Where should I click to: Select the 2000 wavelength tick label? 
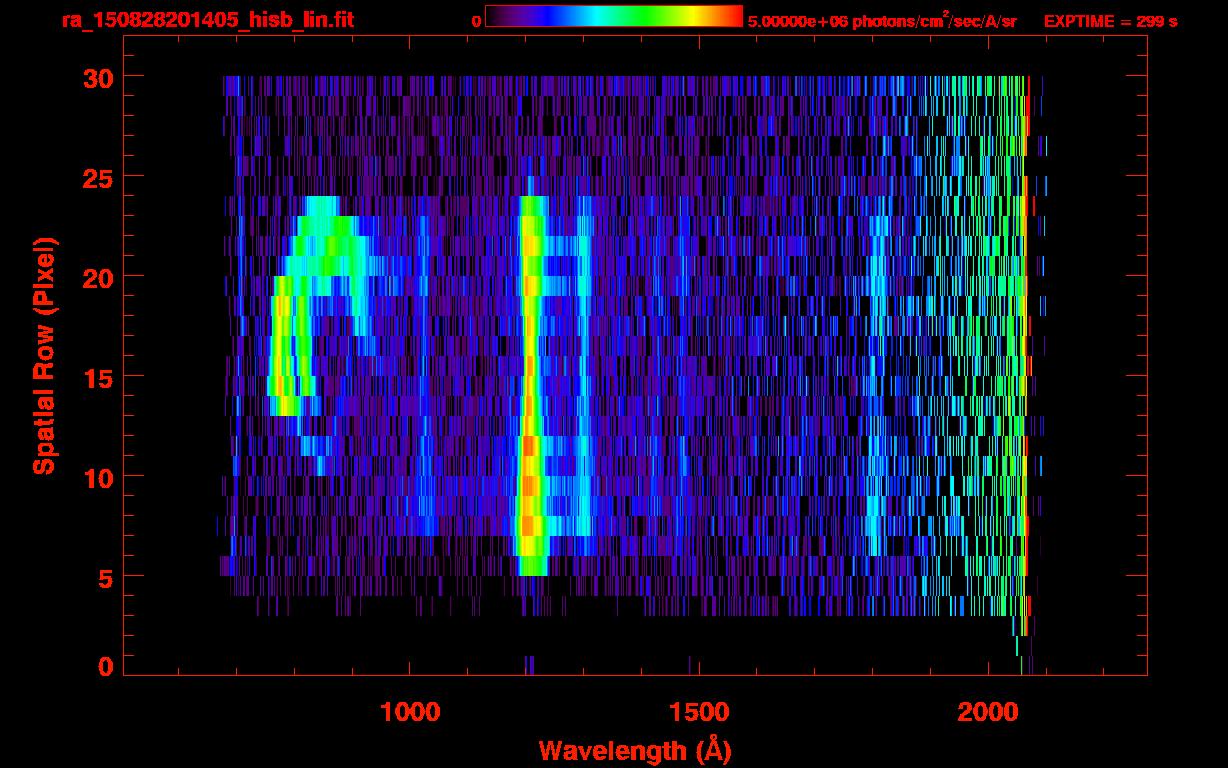(x=987, y=712)
